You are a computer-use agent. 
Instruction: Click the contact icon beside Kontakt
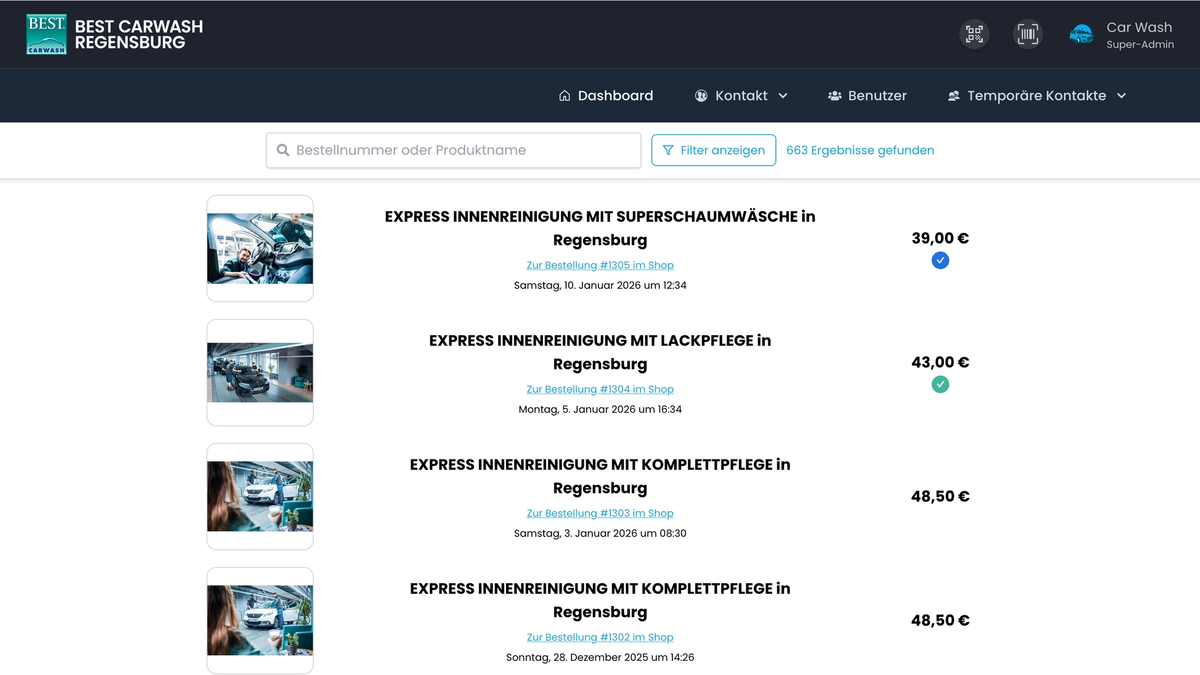tap(700, 95)
